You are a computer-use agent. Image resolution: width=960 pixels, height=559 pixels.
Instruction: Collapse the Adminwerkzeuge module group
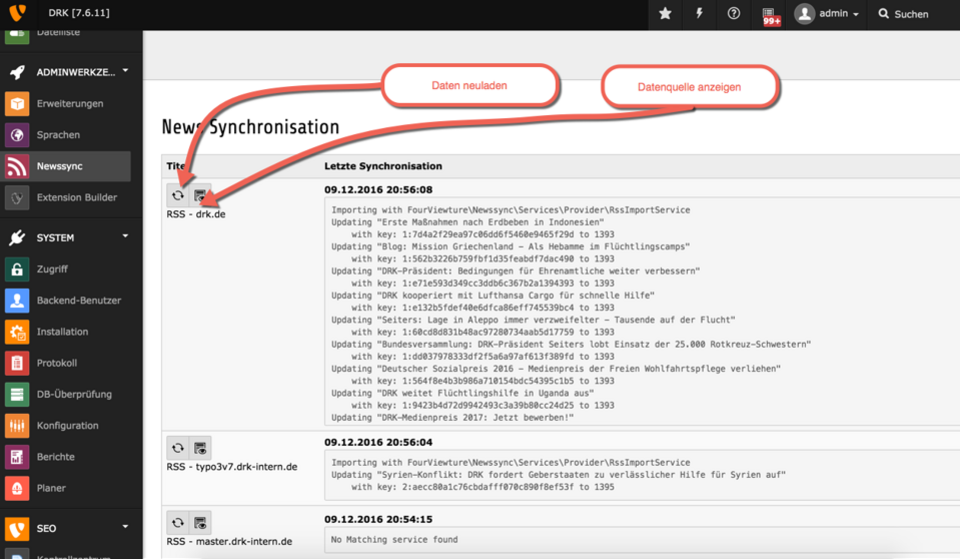pos(125,71)
